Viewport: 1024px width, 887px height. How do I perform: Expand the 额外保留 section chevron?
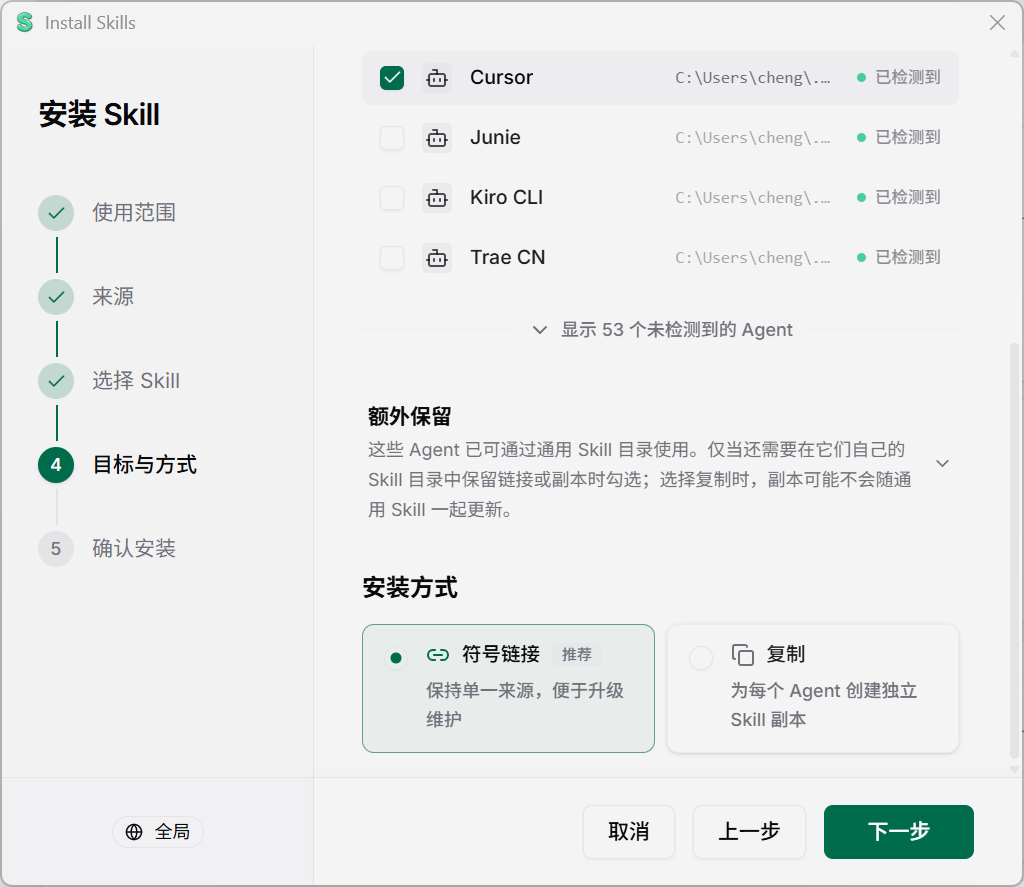tap(942, 464)
